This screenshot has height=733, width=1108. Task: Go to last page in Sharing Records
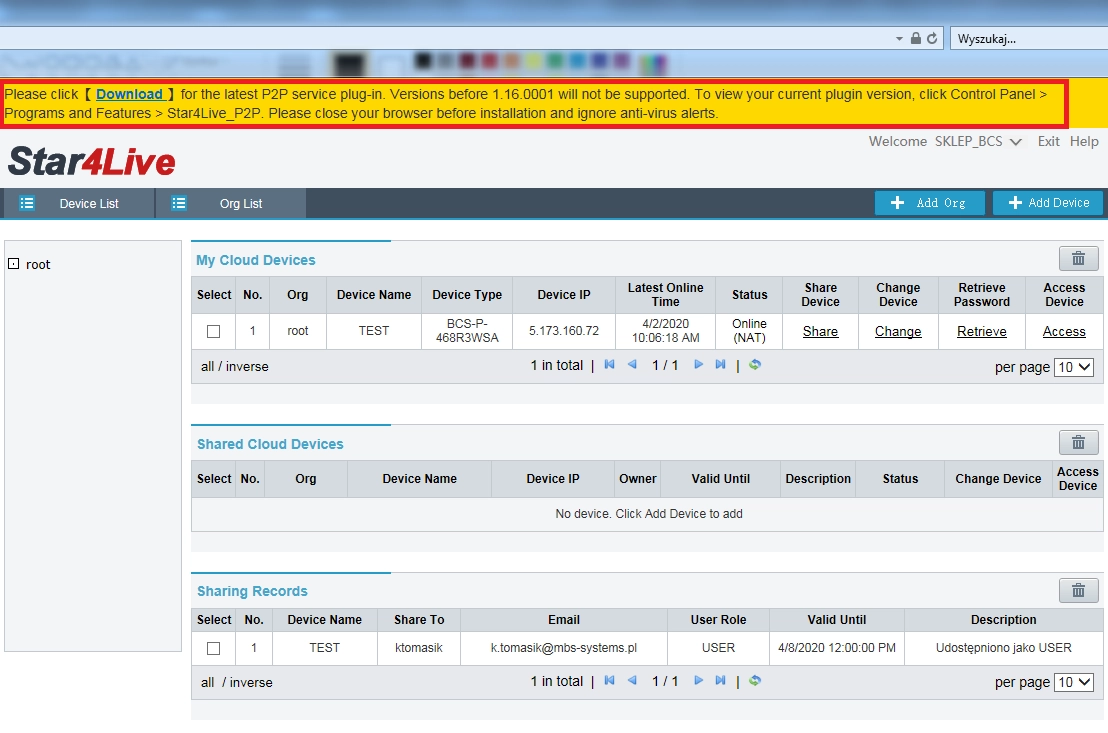720,681
